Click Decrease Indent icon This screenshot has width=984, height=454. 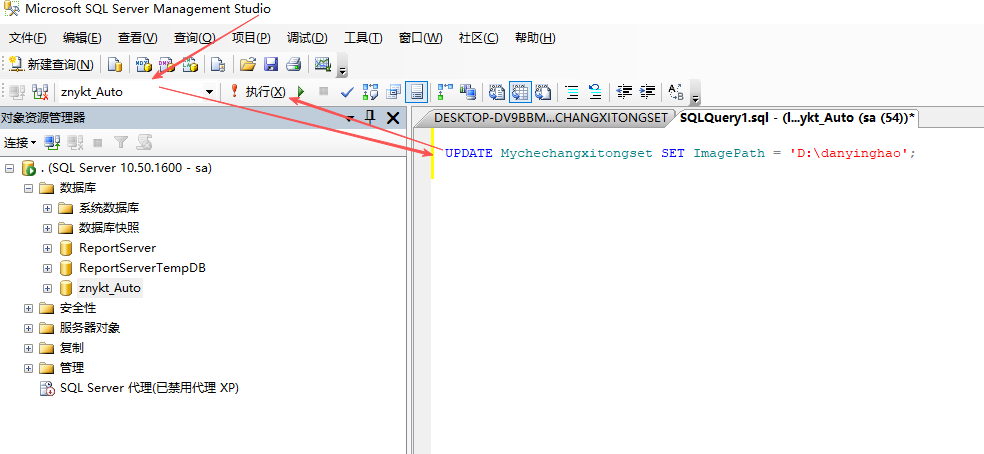pos(624,92)
